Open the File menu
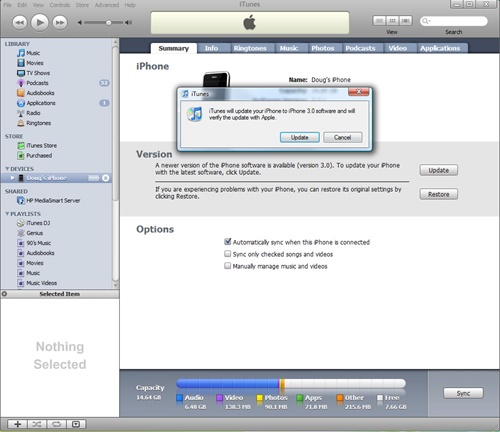This screenshot has height=432, width=500. coord(8,5)
